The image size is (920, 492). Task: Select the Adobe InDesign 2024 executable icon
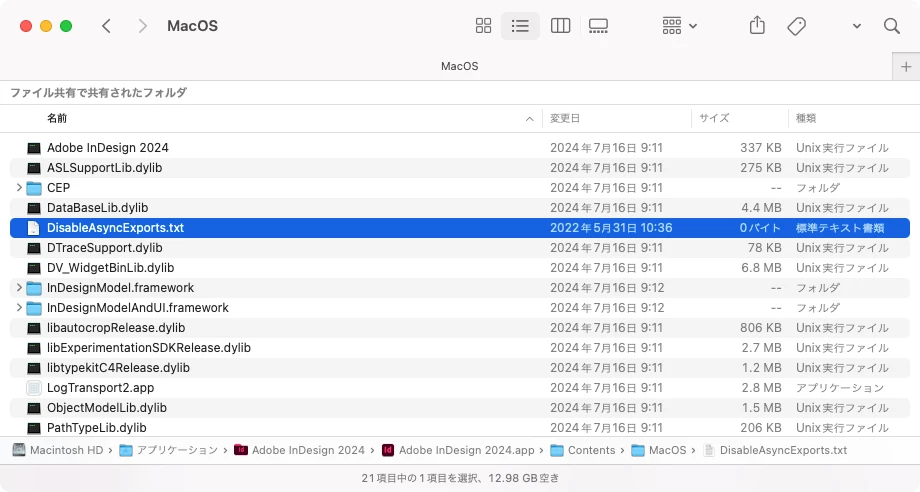tap(34, 148)
